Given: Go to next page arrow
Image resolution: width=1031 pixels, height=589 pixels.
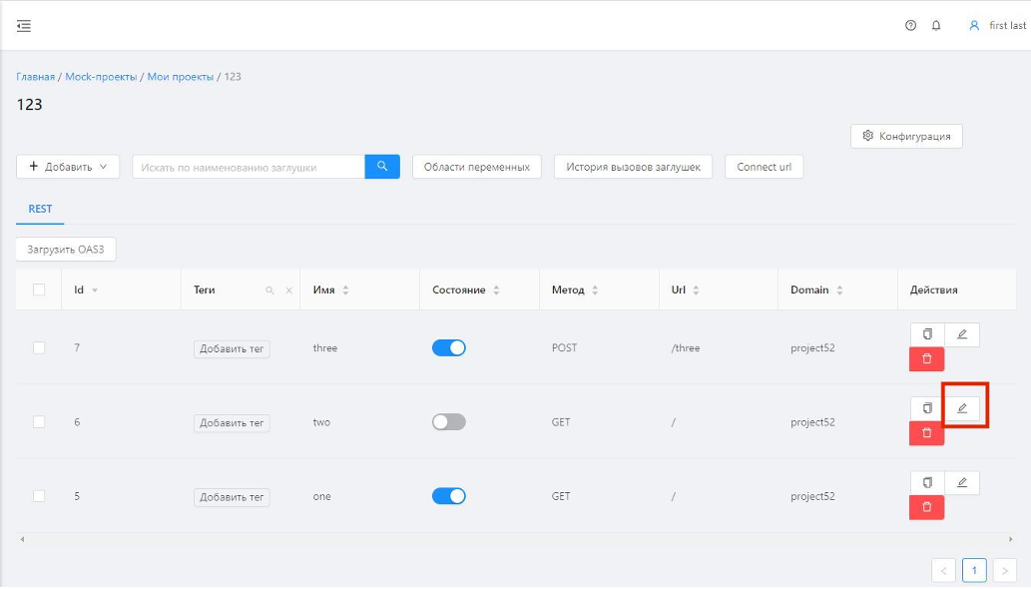Looking at the screenshot, I should [1005, 571].
